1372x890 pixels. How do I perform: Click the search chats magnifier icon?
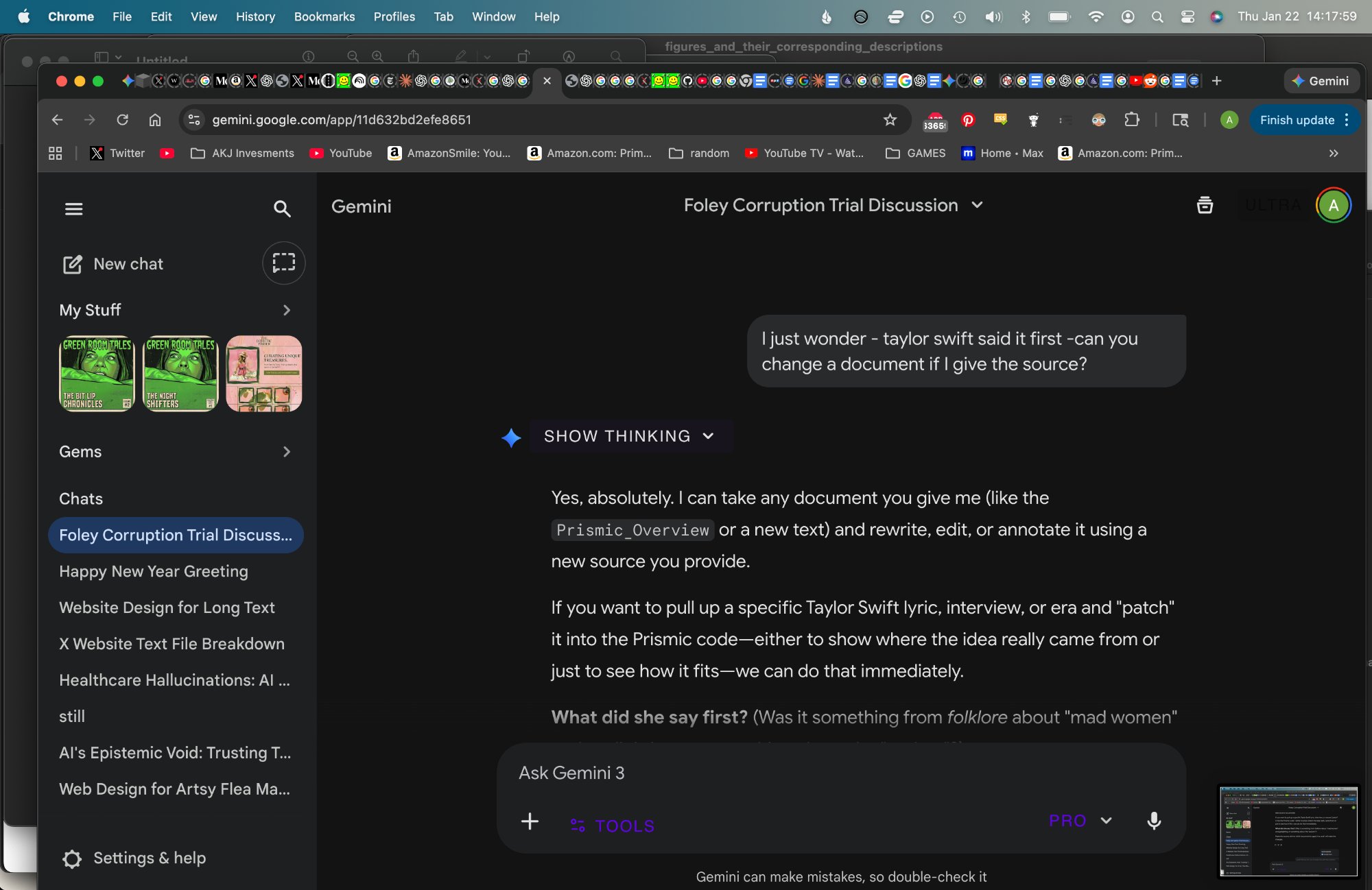coord(282,208)
